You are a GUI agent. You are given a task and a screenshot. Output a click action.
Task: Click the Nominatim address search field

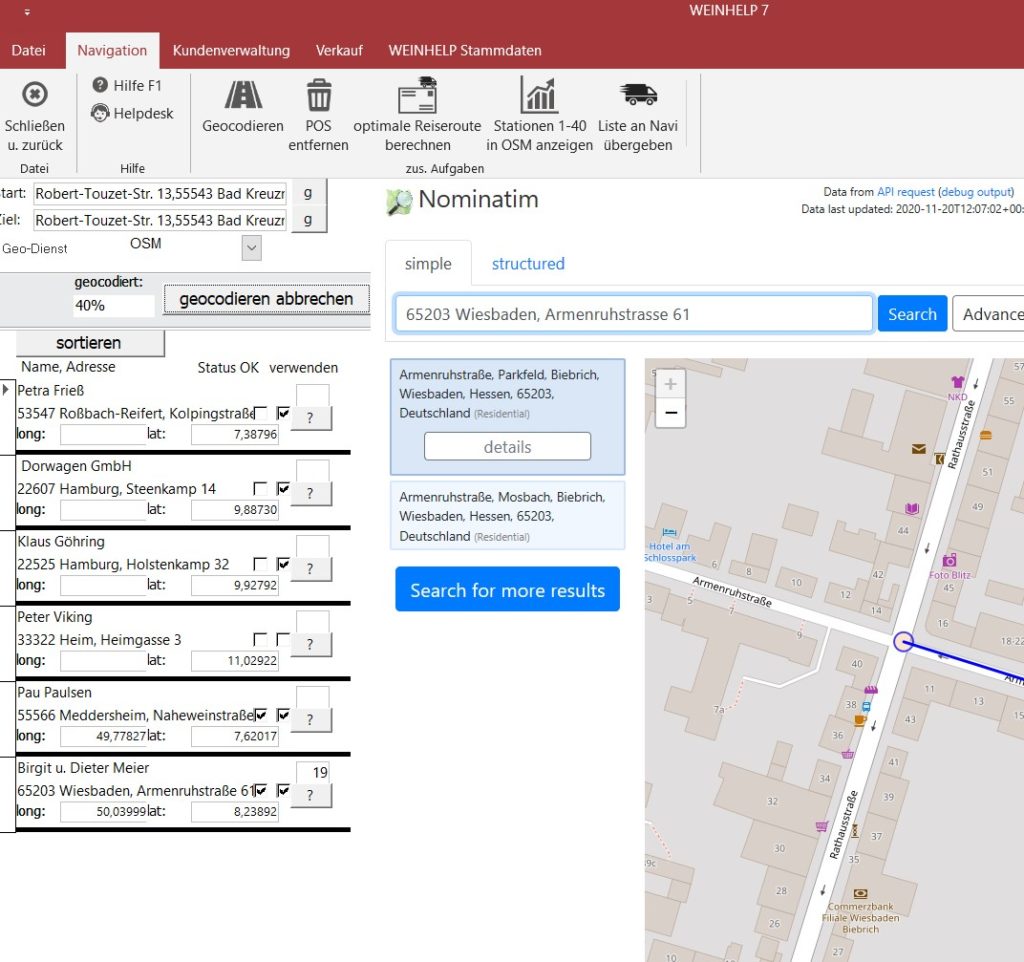[634, 314]
